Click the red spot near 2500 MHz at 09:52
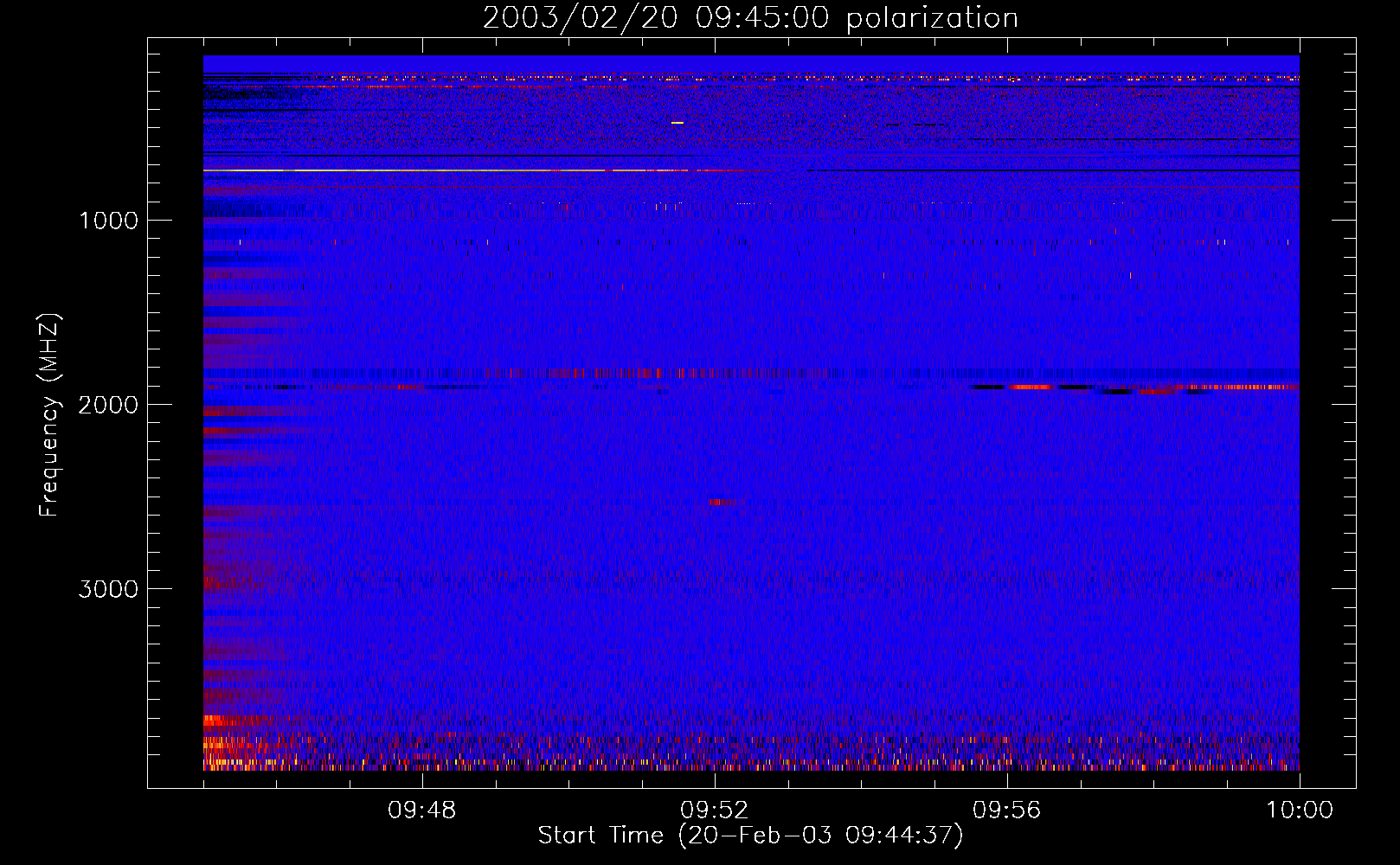Image resolution: width=1400 pixels, height=865 pixels. 722,502
